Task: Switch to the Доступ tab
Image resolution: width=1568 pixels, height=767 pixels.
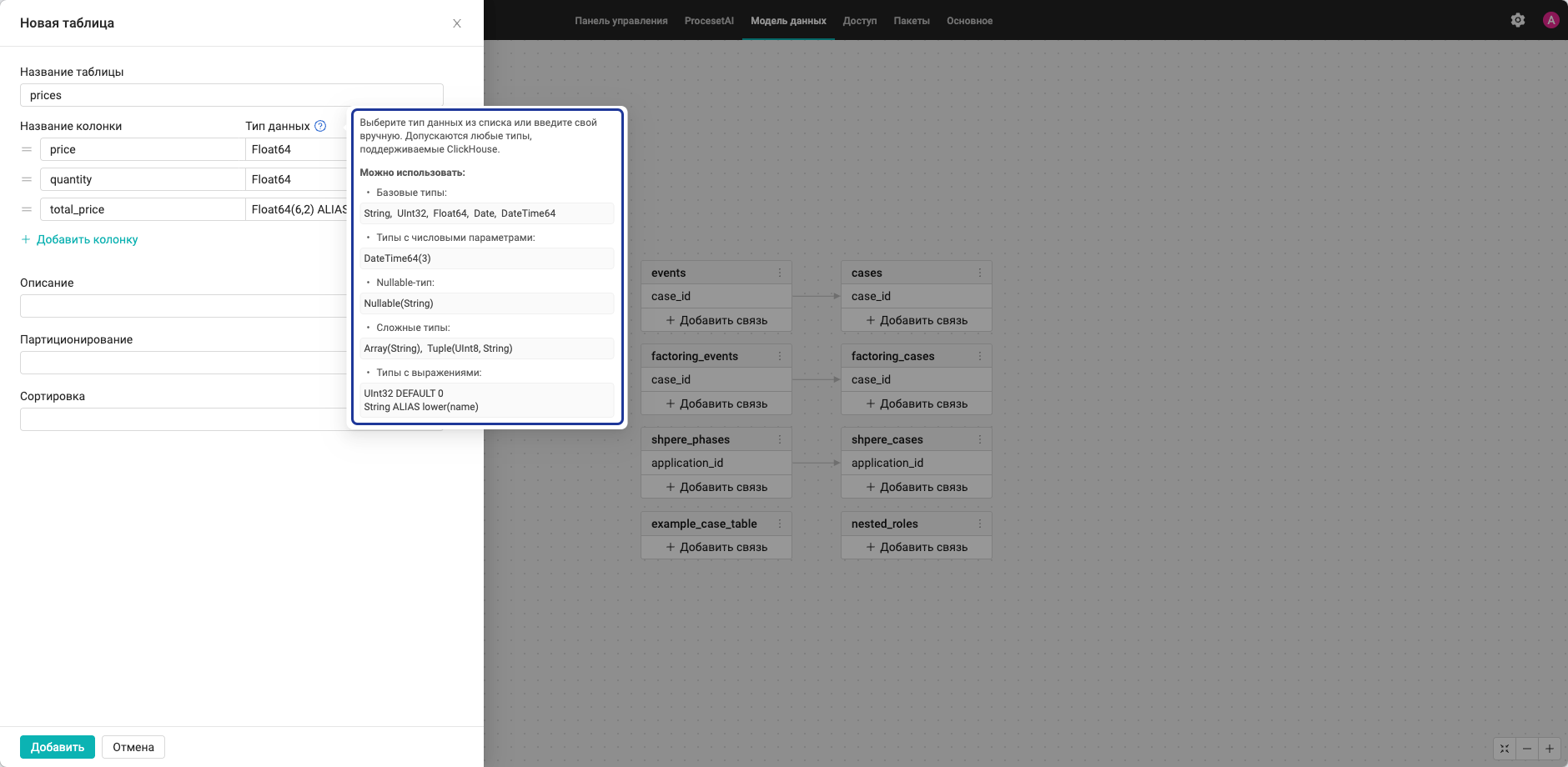Action: pyautogui.click(x=860, y=21)
